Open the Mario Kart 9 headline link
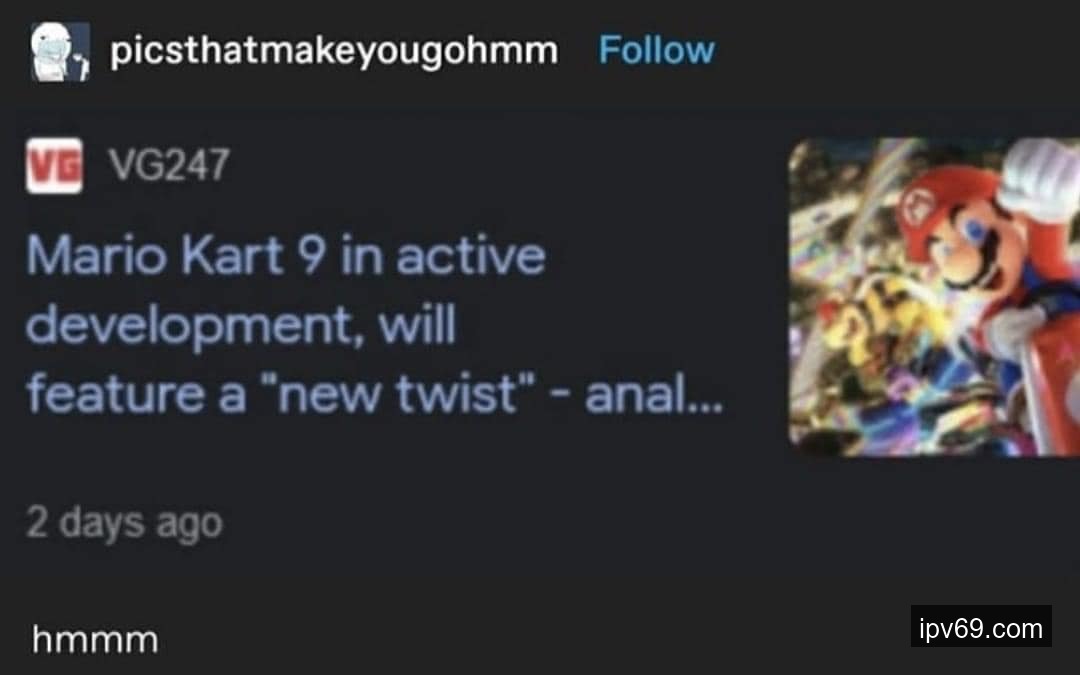Image resolution: width=1080 pixels, height=675 pixels. point(375,325)
